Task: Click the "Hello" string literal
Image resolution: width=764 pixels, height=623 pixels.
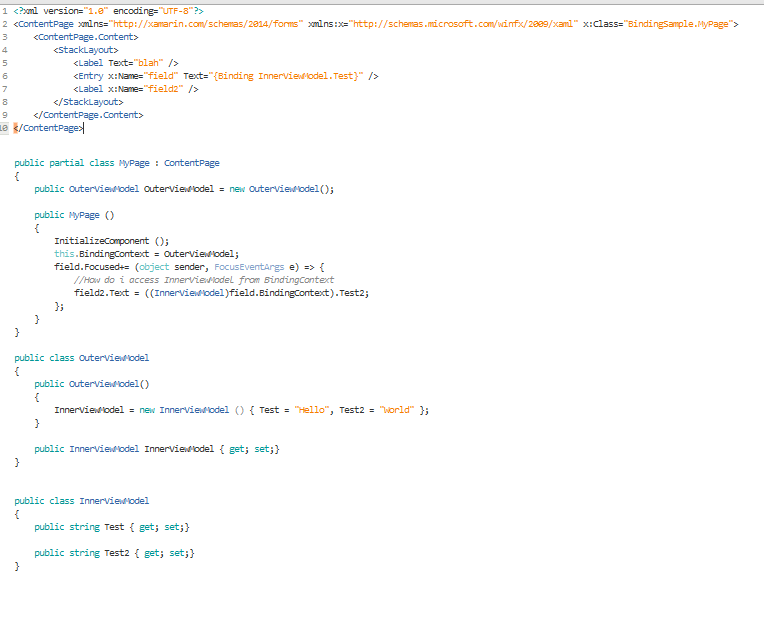Action: coord(312,410)
